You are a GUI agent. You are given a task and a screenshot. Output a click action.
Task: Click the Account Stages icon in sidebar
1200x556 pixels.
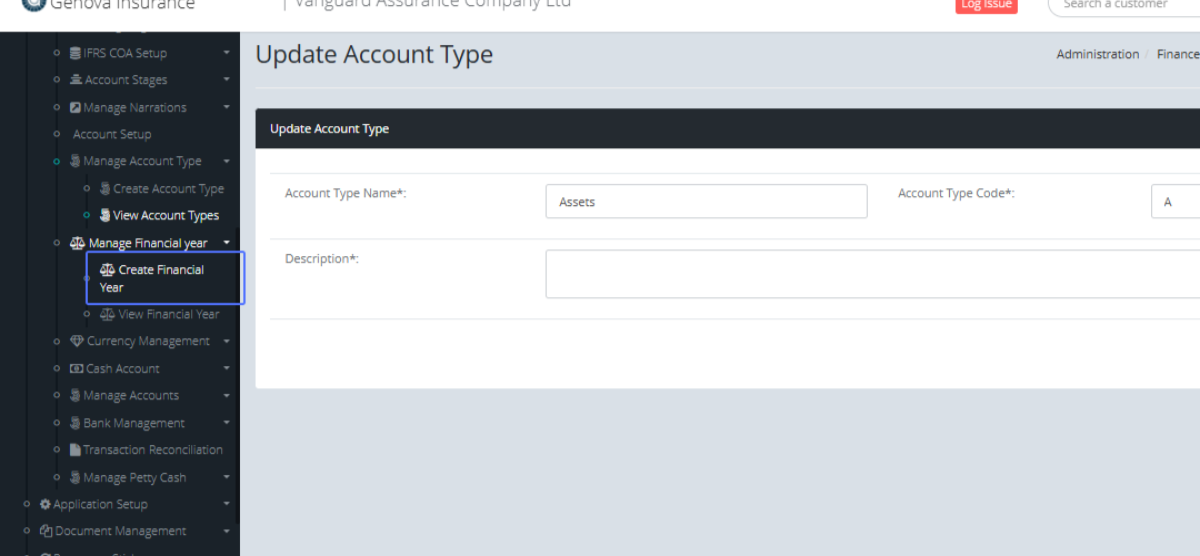[x=76, y=80]
